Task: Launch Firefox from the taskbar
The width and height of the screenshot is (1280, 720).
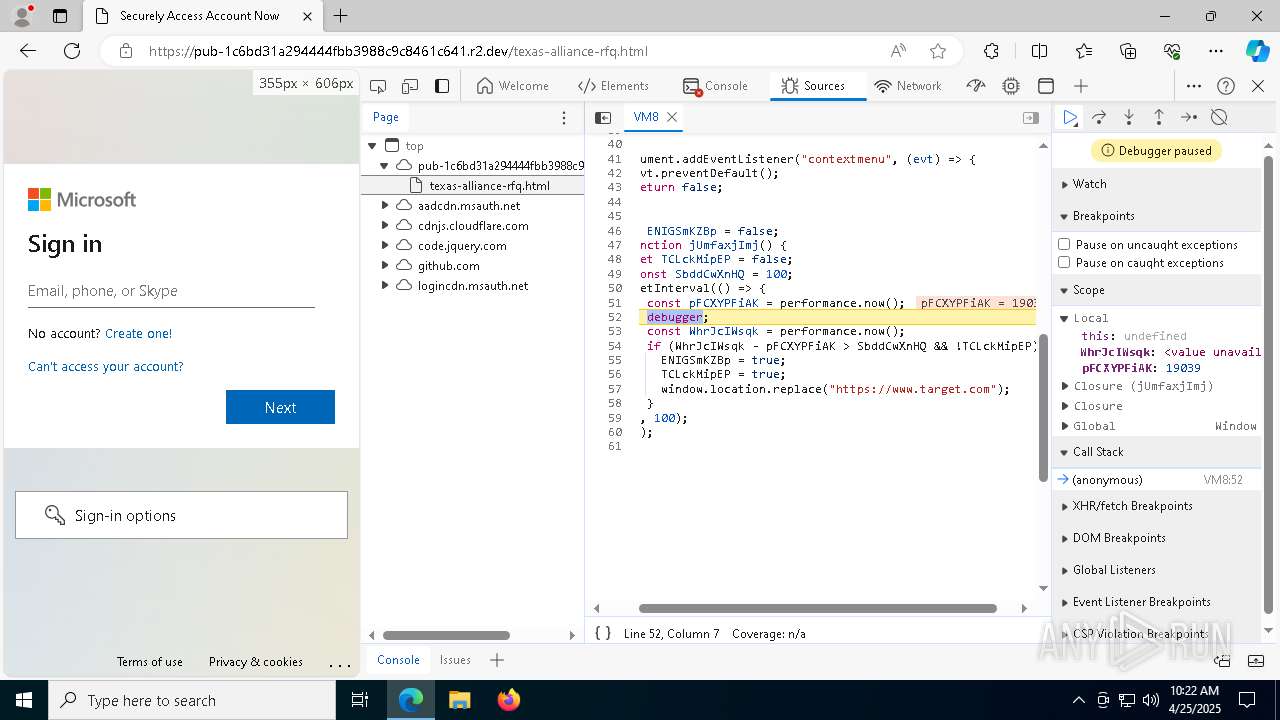Action: [508, 700]
